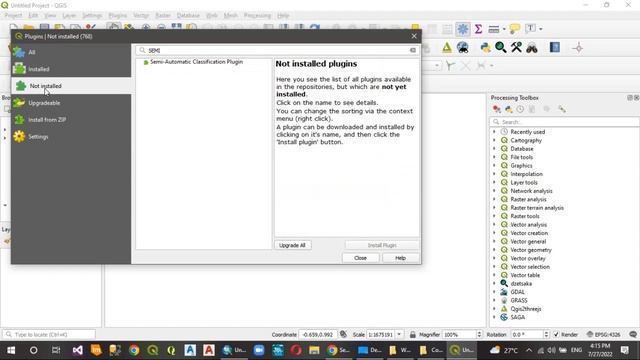Screen dimensions: 640x360
Task: Expand the Vector geometry toolbox group
Action: coord(494,250)
